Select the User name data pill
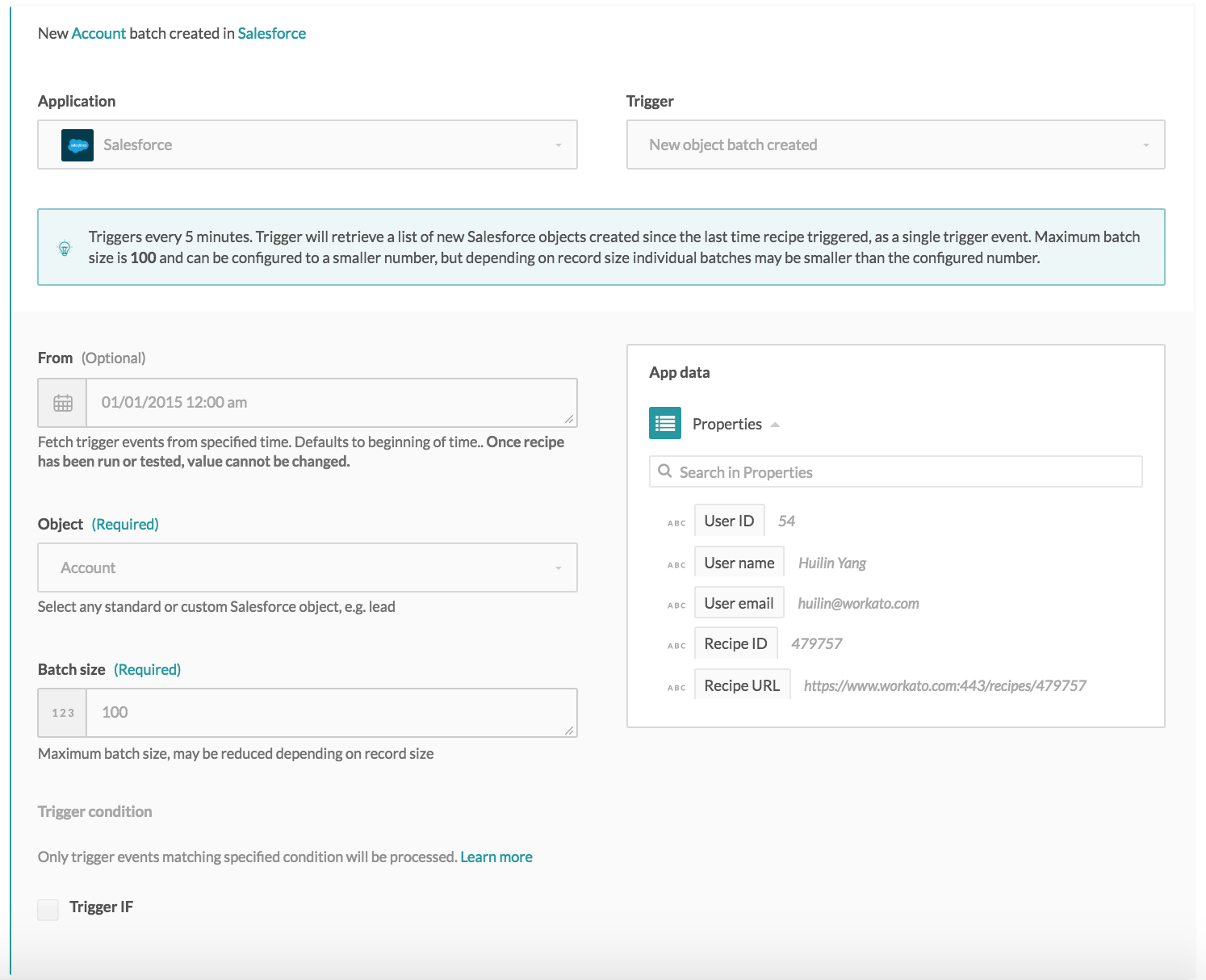 [x=739, y=563]
